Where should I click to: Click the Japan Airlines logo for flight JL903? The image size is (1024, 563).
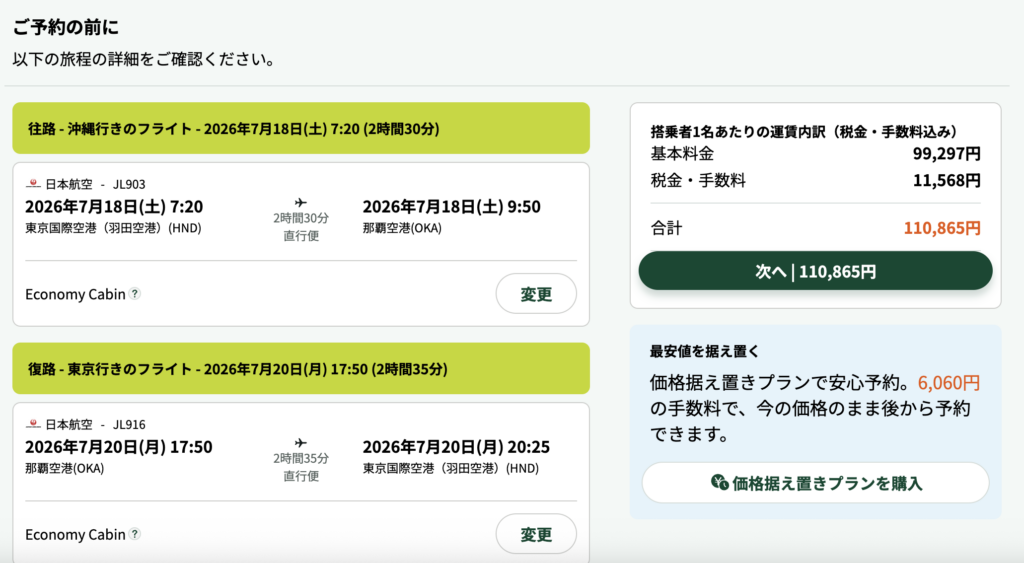click(x=34, y=184)
